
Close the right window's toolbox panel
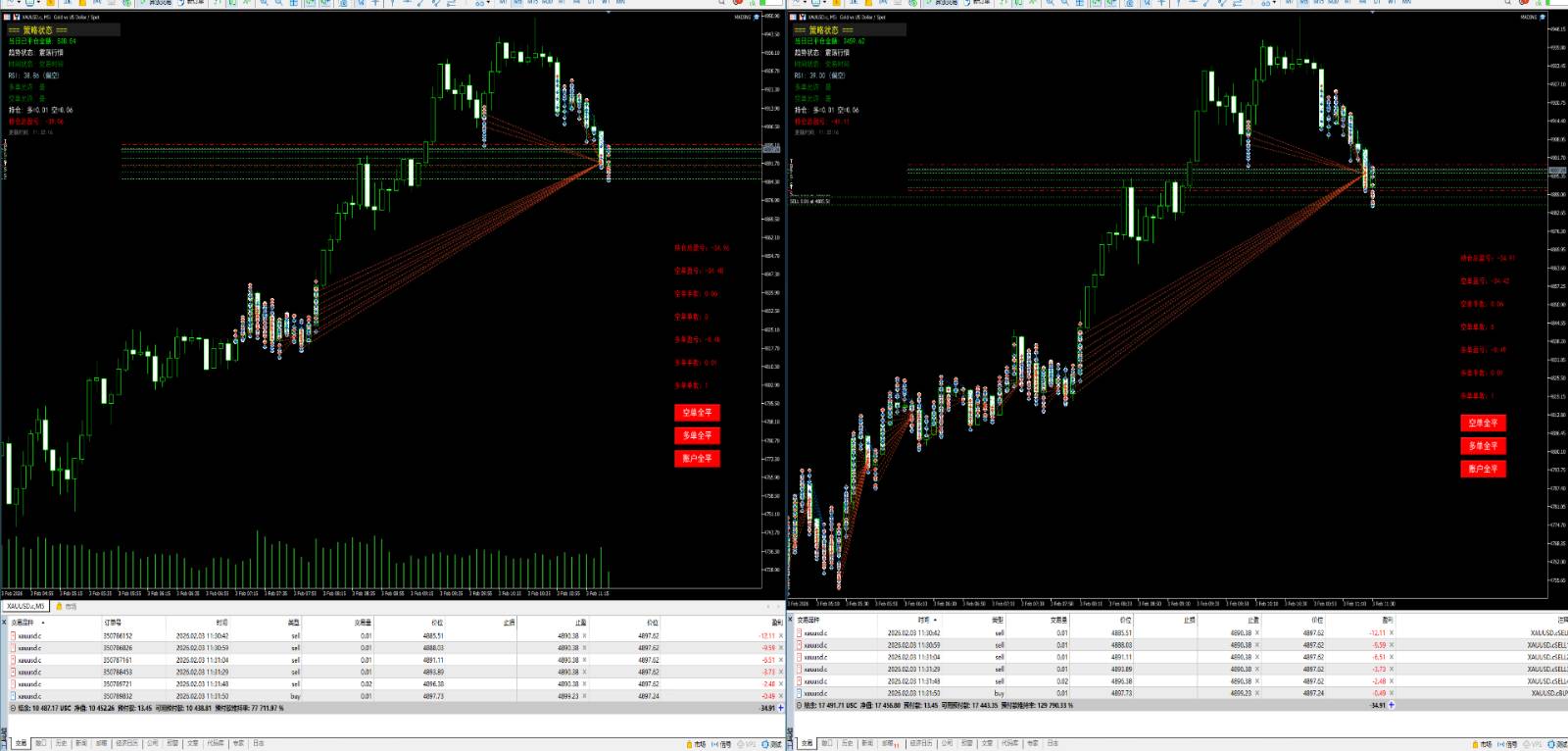coord(791,619)
